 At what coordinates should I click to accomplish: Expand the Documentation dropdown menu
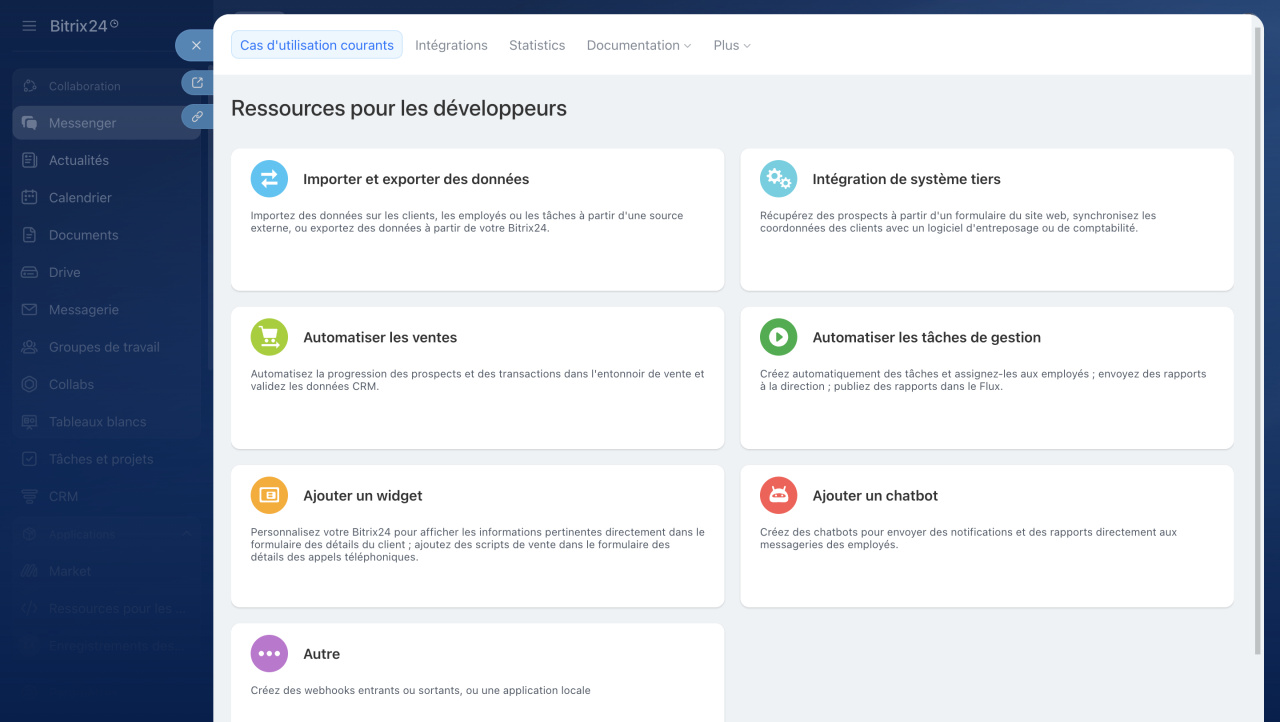(638, 45)
